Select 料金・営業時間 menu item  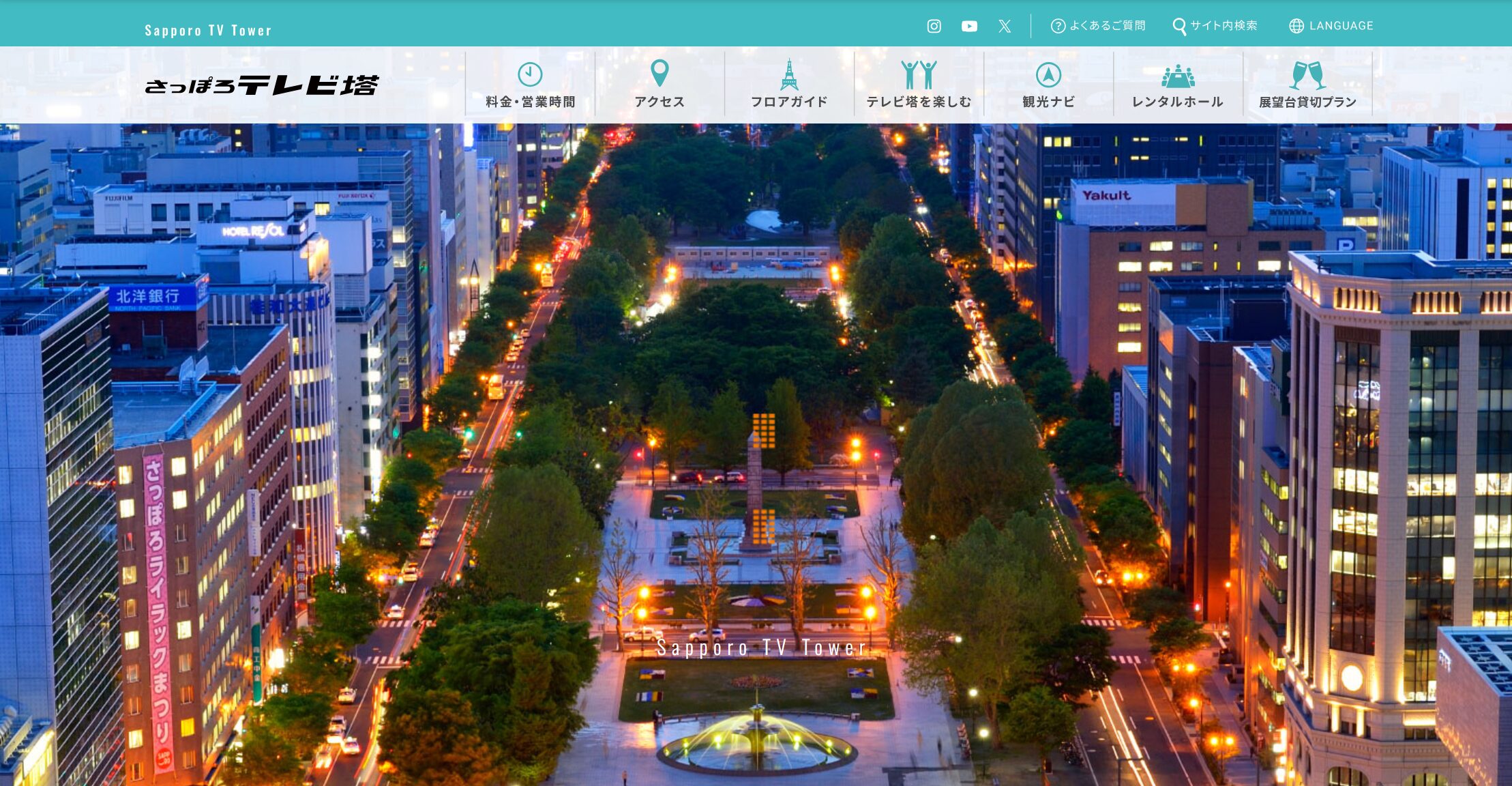[x=530, y=102]
